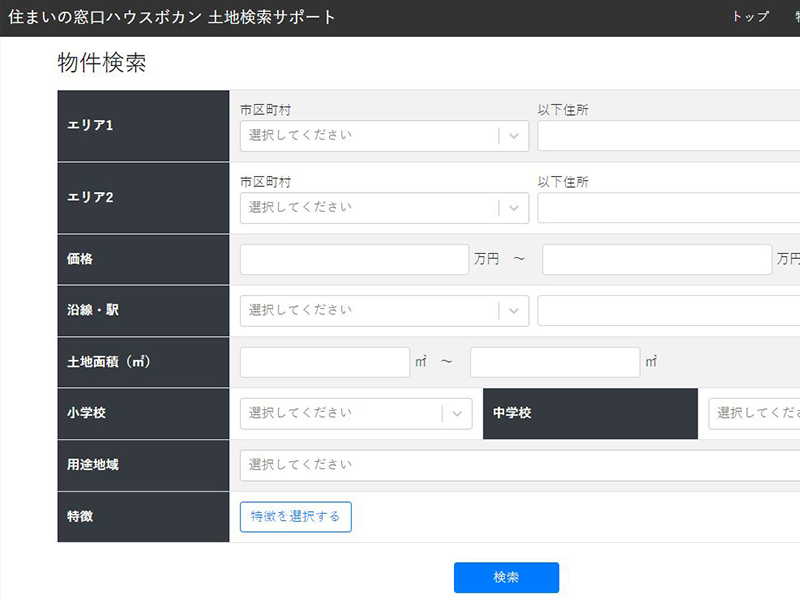Image resolution: width=800 pixels, height=600 pixels.
Task: Focus the エリア1 以下住所 text field
Action: [668, 136]
